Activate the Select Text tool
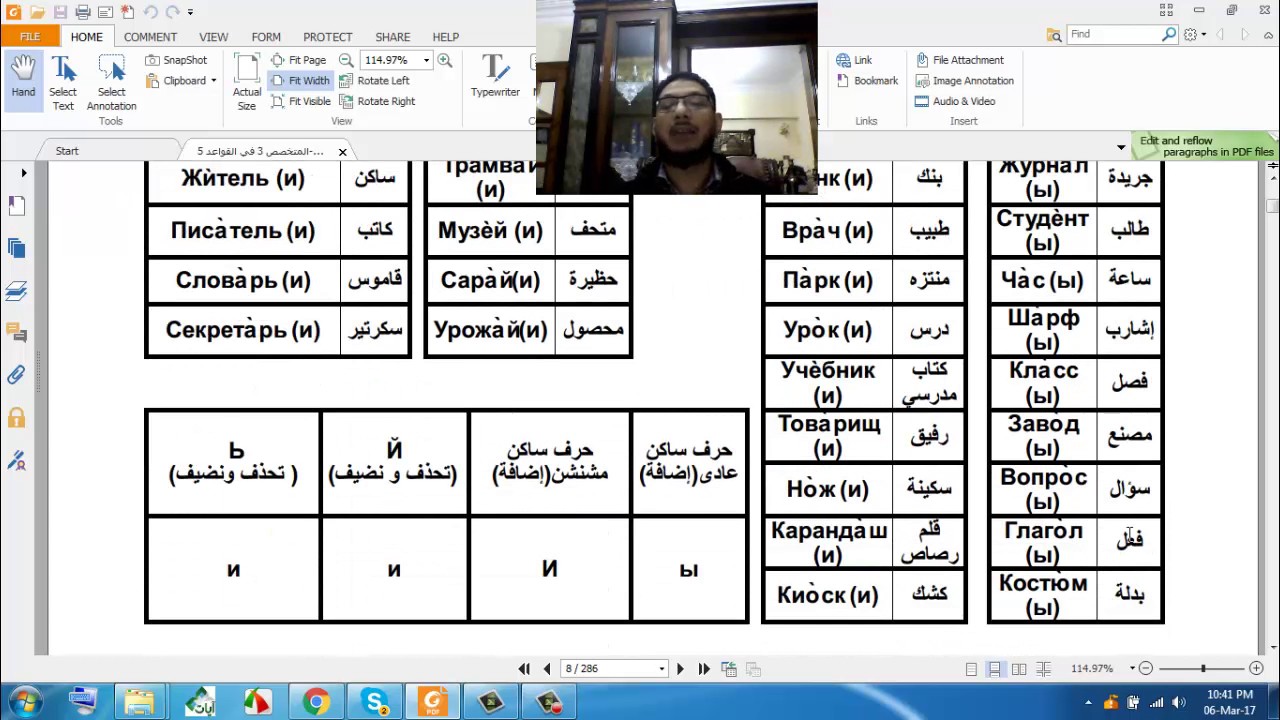Image resolution: width=1280 pixels, height=720 pixels. [x=63, y=80]
